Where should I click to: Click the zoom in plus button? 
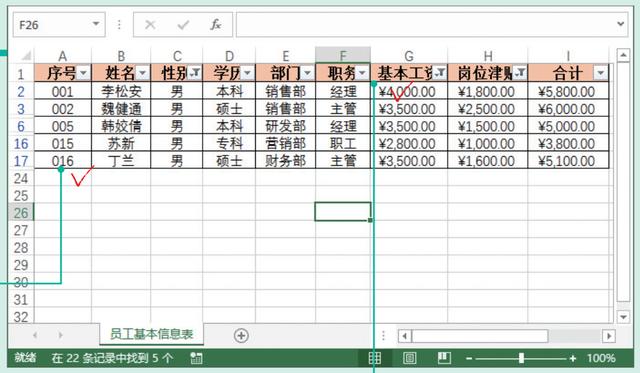(x=573, y=358)
